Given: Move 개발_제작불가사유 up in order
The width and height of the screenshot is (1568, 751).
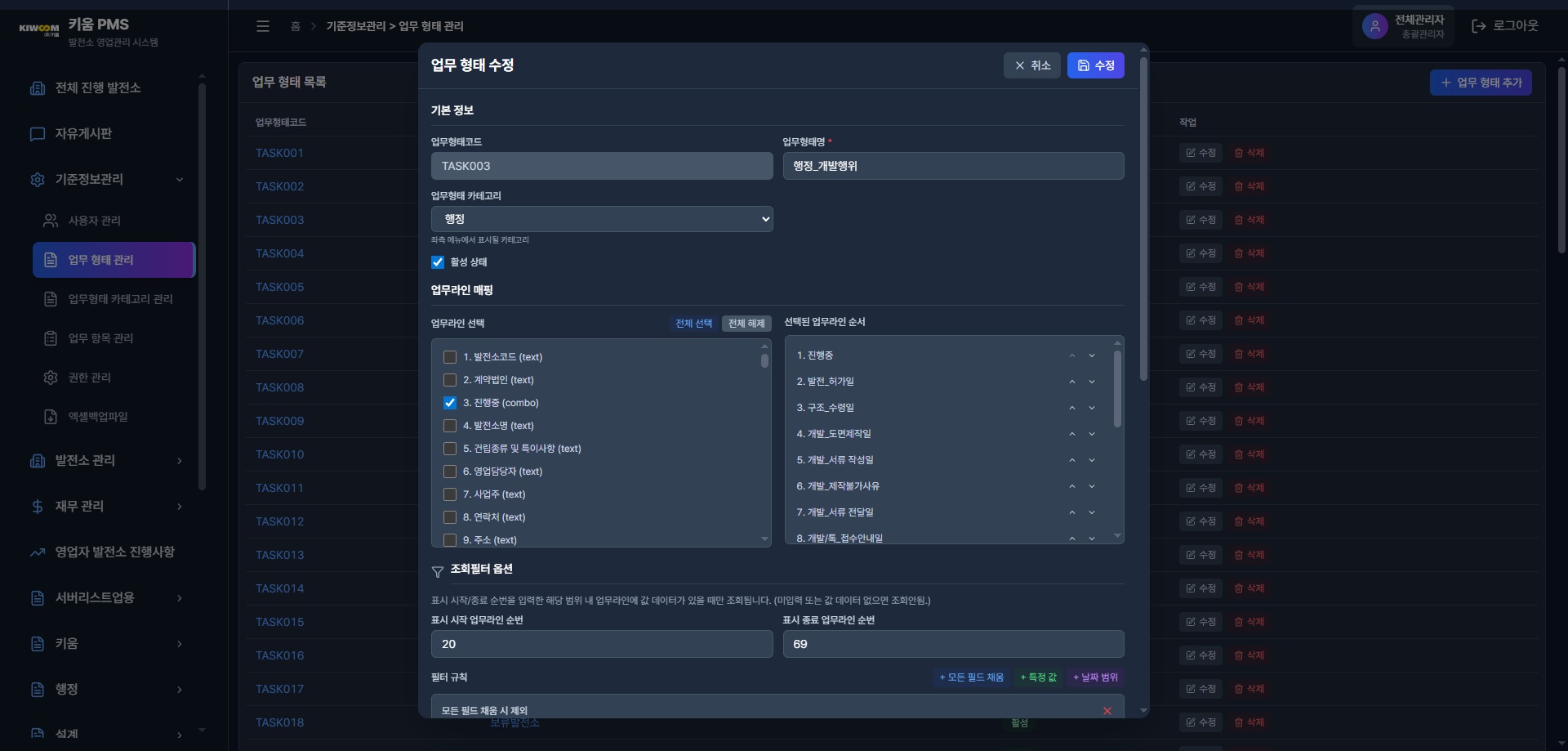Looking at the screenshot, I should click(1072, 486).
